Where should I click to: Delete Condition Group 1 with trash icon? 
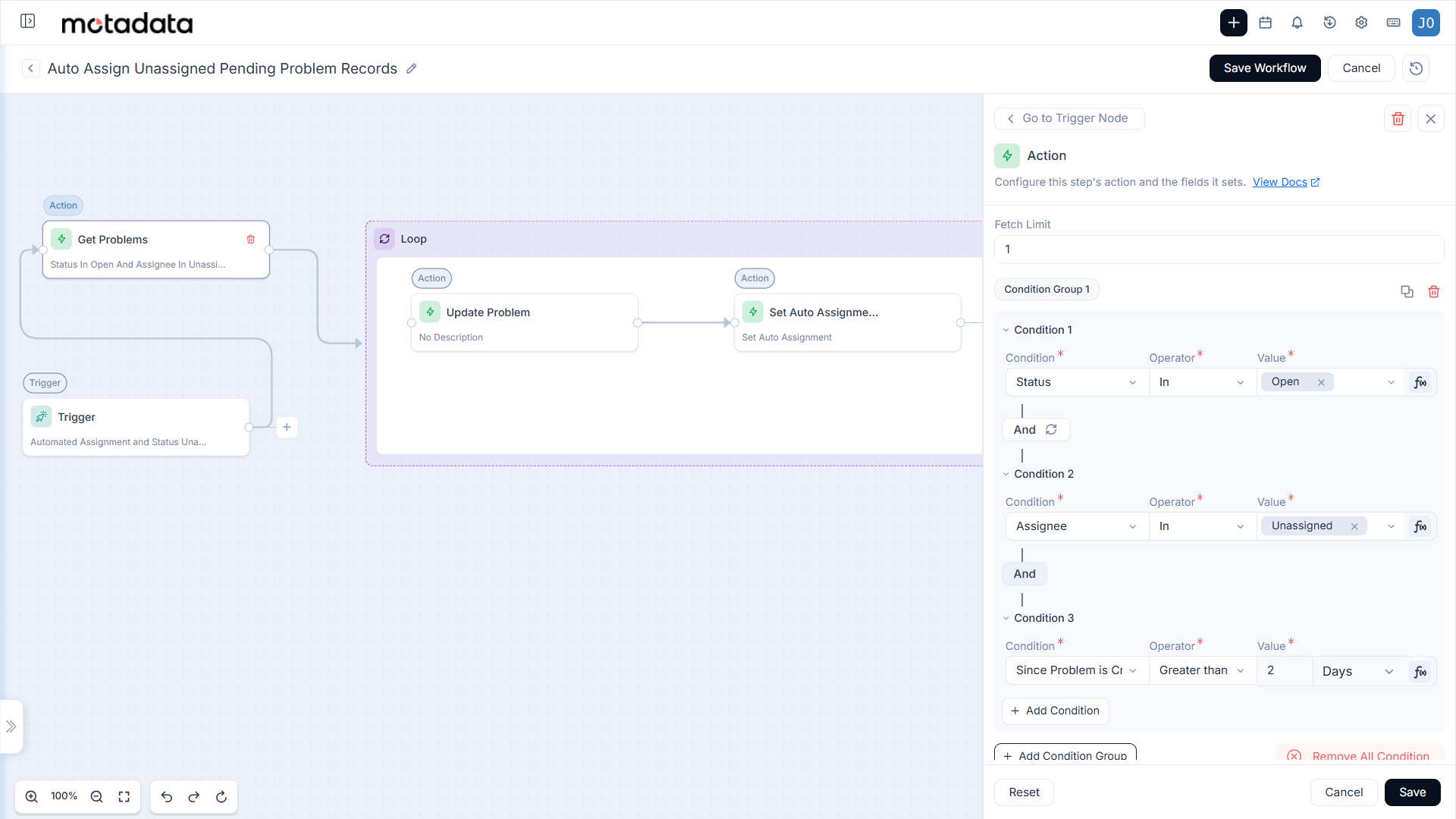pyautogui.click(x=1433, y=292)
